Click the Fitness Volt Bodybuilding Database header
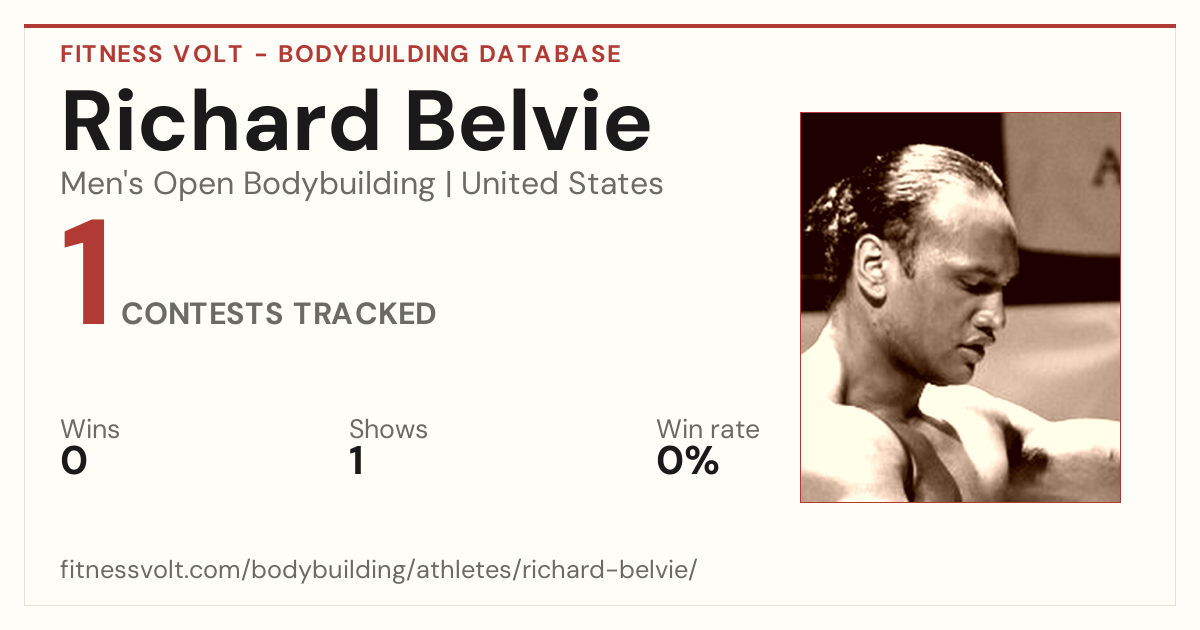 pyautogui.click(x=341, y=54)
